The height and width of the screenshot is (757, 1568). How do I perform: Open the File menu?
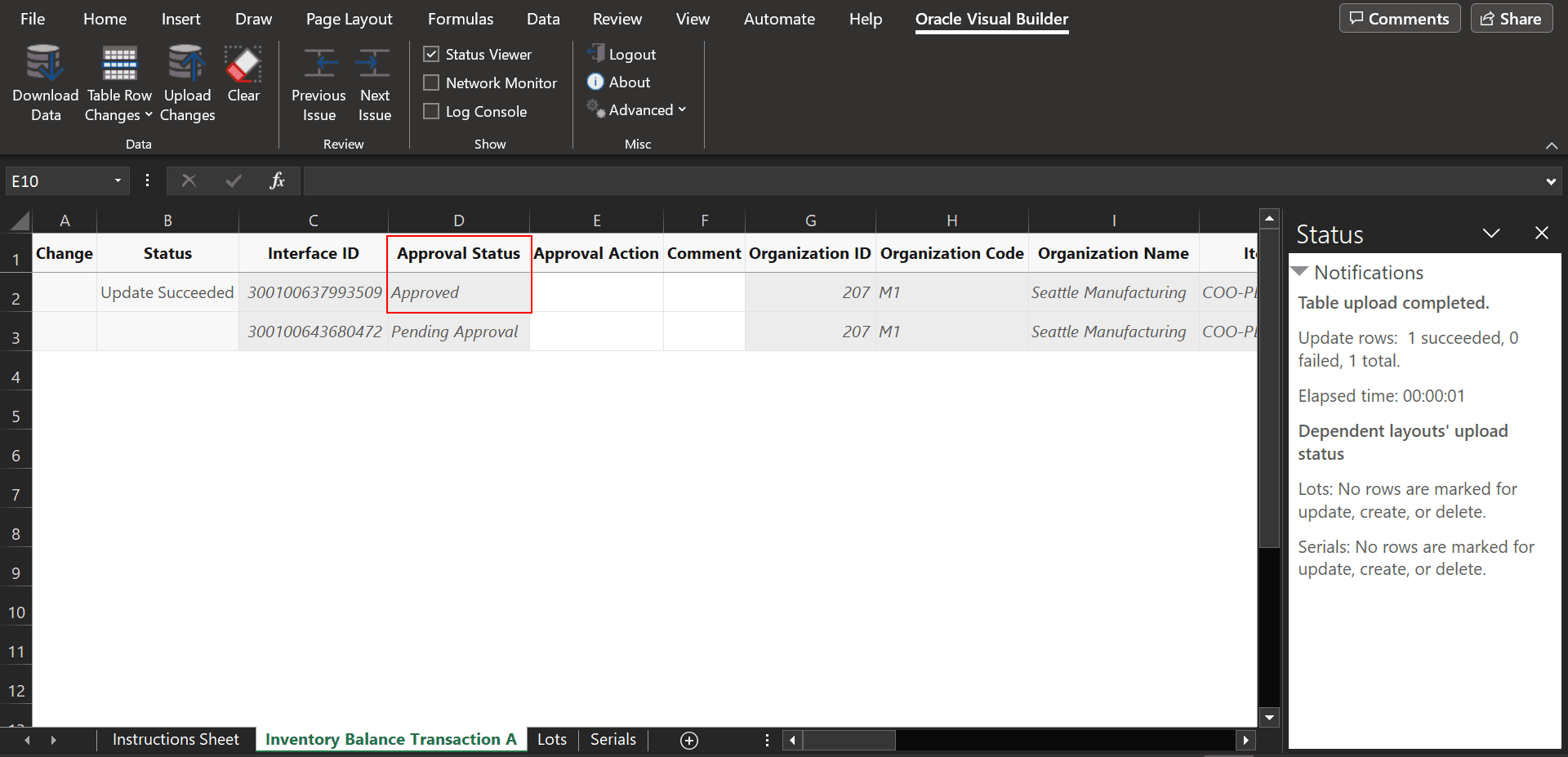click(33, 19)
